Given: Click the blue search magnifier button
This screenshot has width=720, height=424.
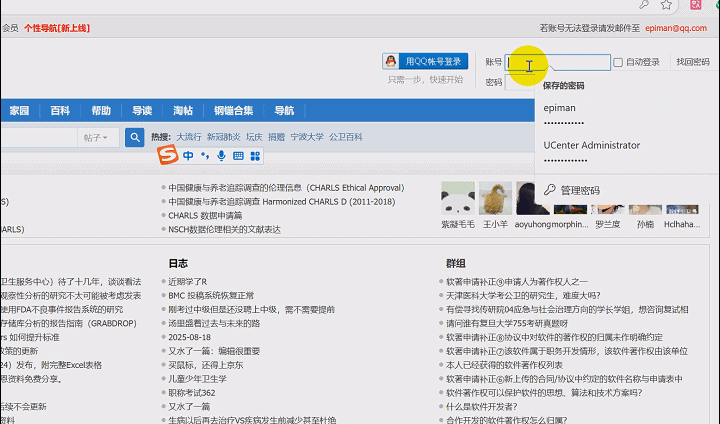Looking at the screenshot, I should (x=134, y=137).
